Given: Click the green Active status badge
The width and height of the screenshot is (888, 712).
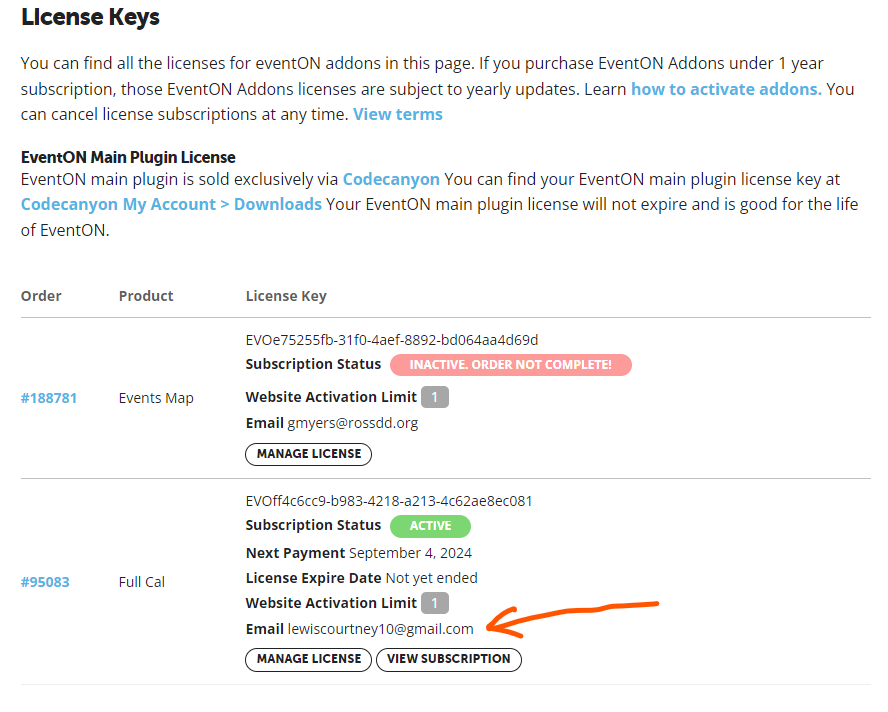Looking at the screenshot, I should coord(430,526).
